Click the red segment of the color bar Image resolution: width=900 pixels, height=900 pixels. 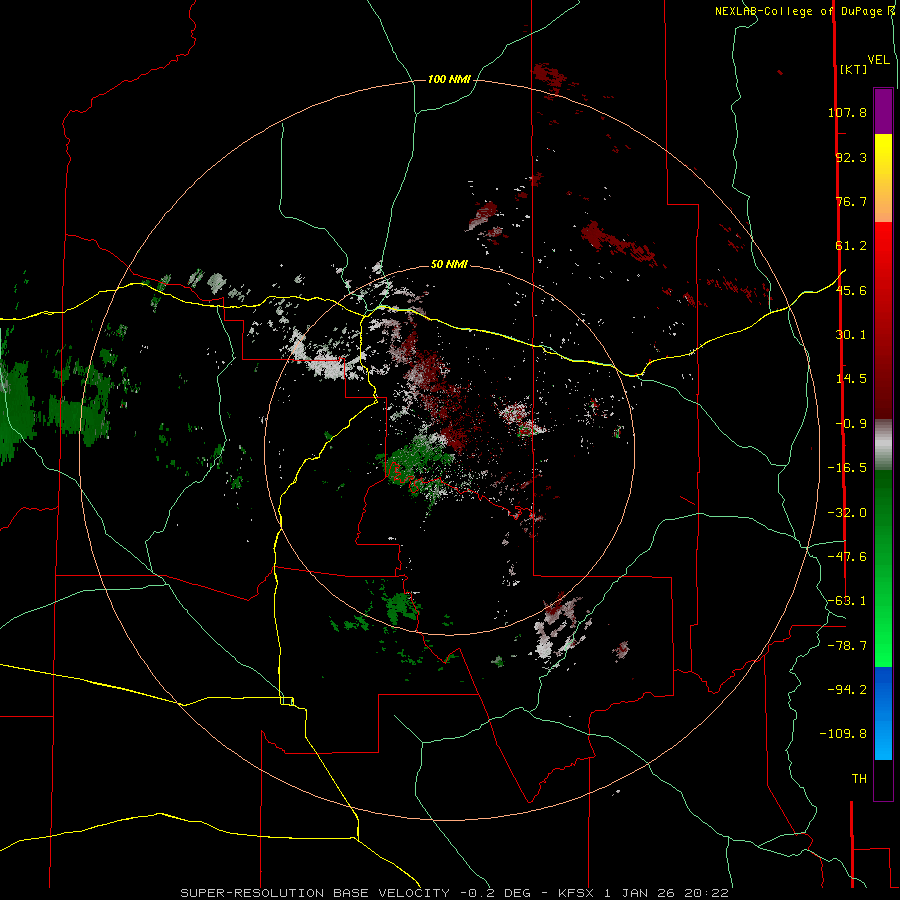click(883, 320)
